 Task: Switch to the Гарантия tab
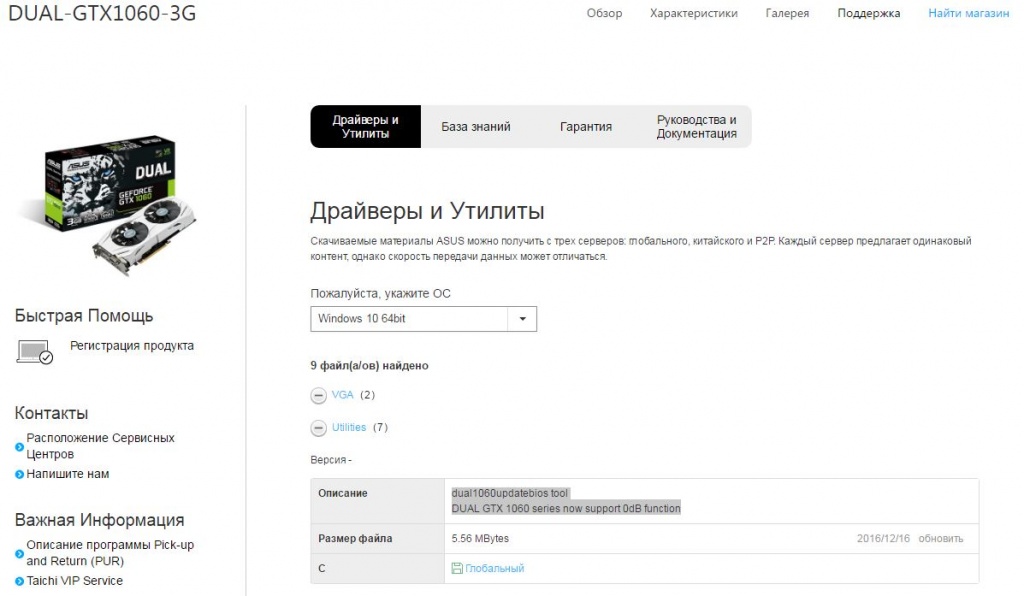[x=586, y=127]
